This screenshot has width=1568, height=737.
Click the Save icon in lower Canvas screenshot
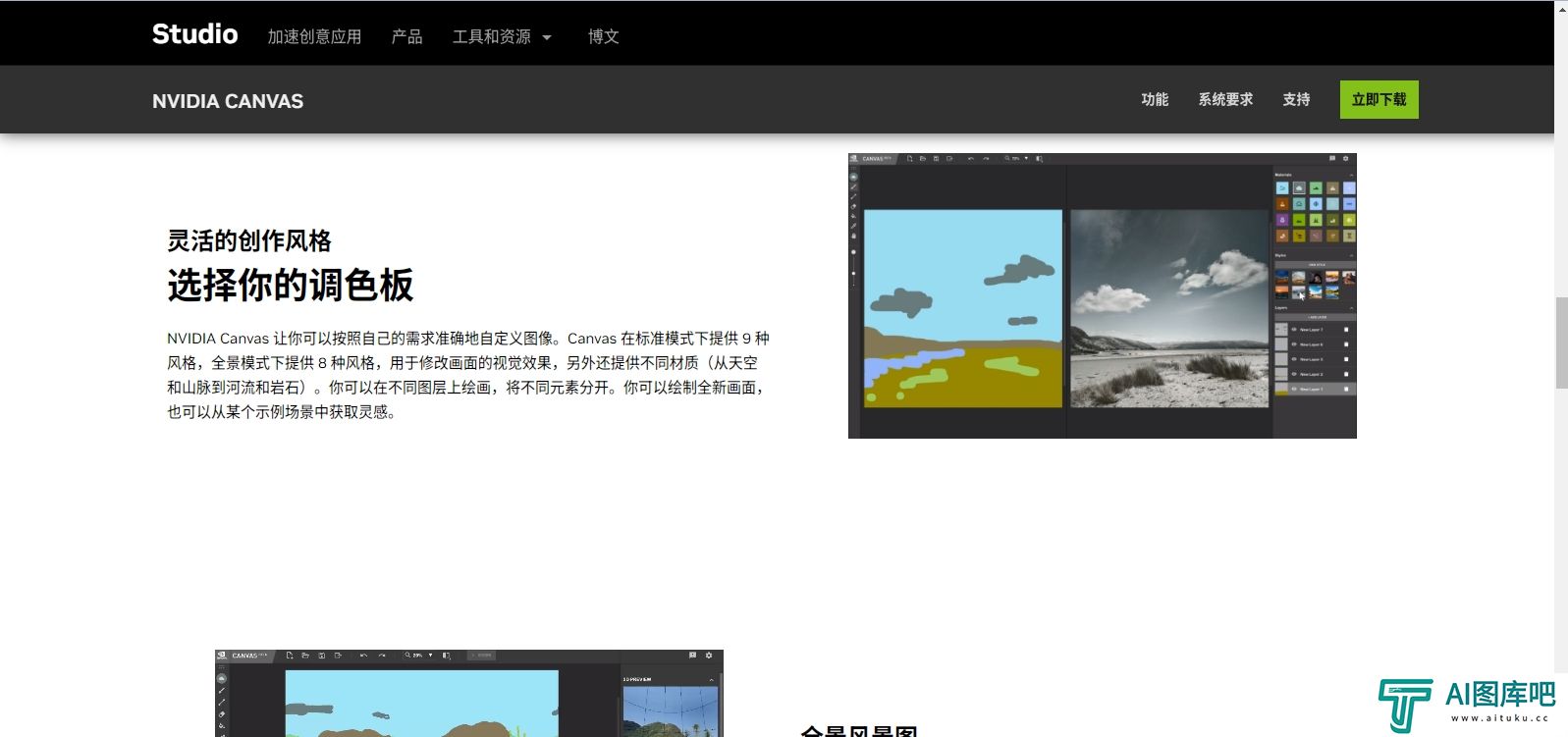pos(321,656)
